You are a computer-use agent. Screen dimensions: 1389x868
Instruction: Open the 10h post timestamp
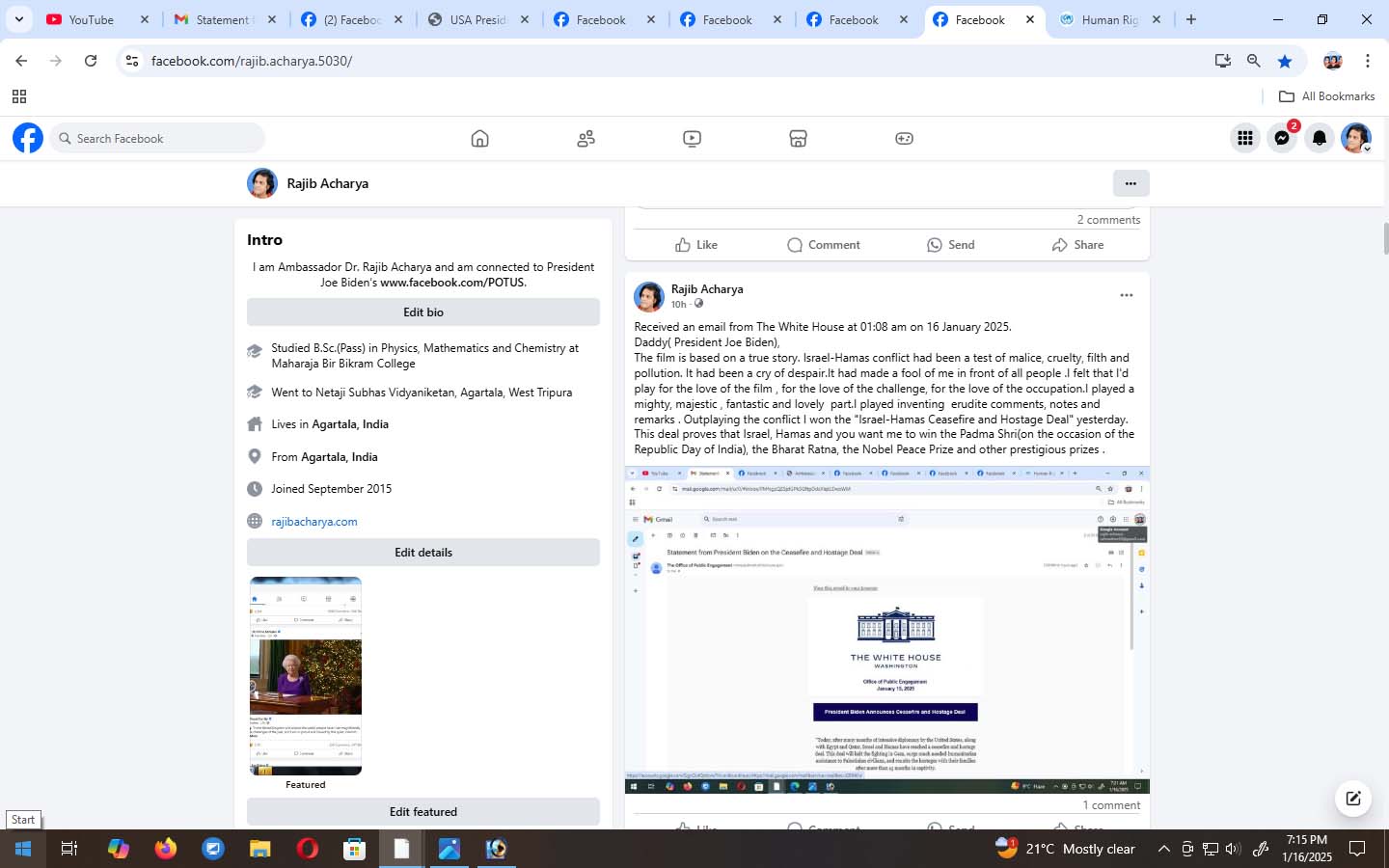coord(678,305)
